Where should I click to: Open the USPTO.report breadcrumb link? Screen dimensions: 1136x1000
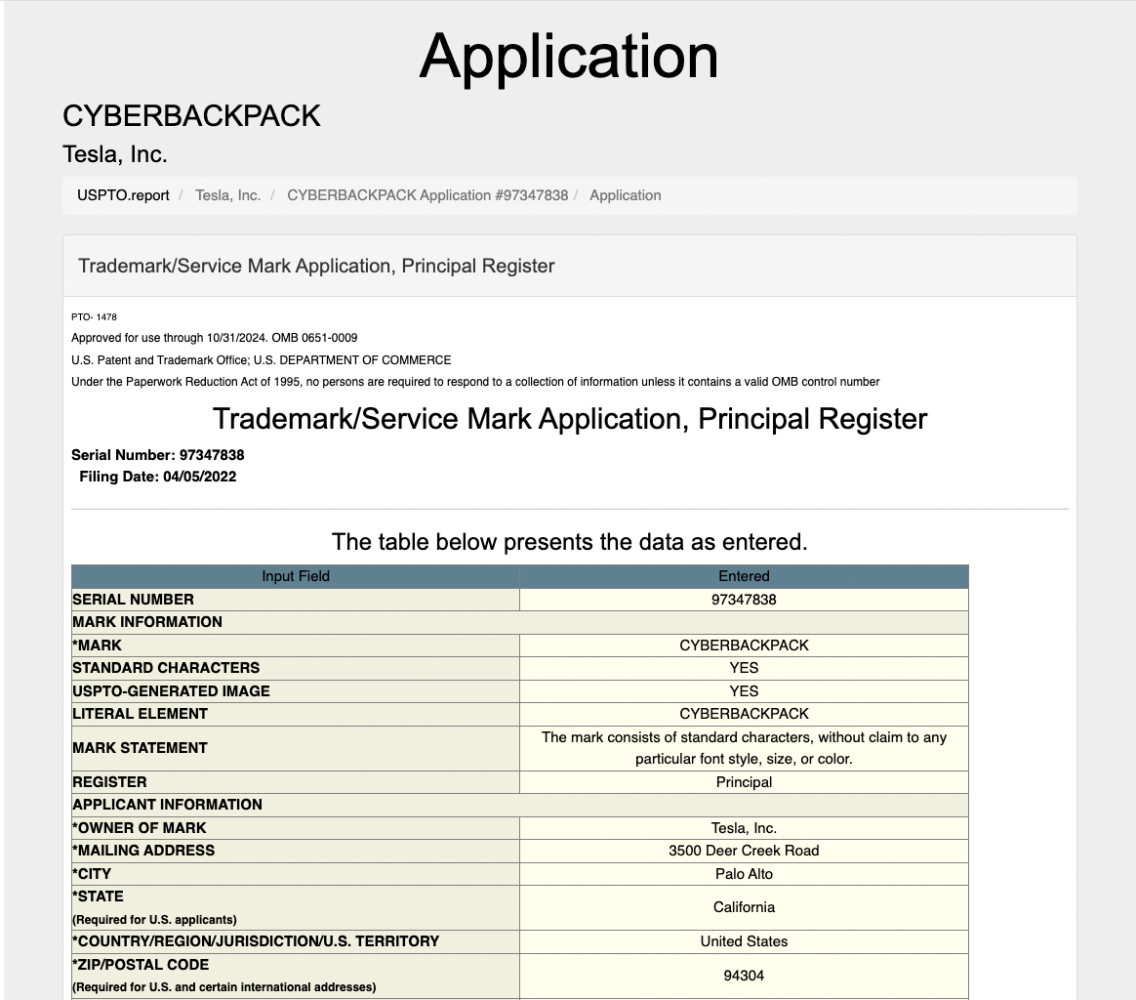123,196
